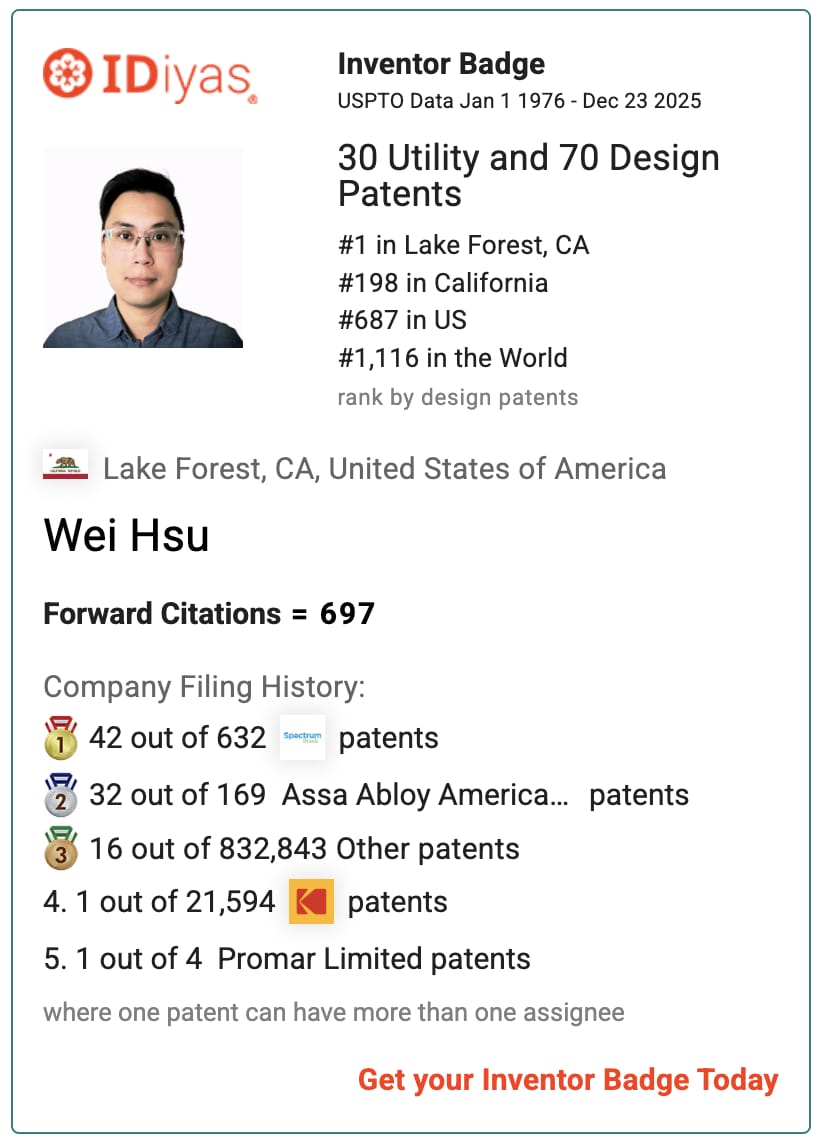Screen dimensions: 822x1144
Task: Click the #1,116 in the World ranking
Action: [x=452, y=358]
